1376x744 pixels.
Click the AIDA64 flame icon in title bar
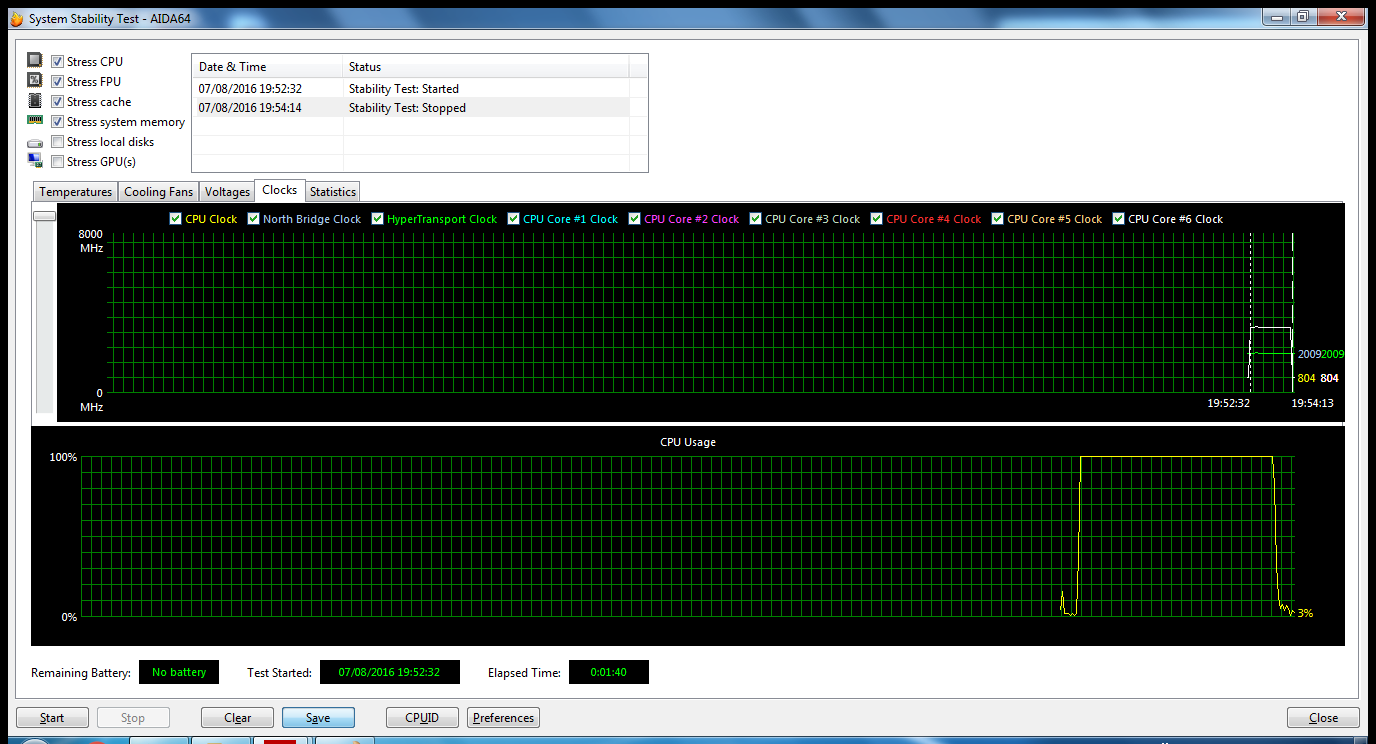pyautogui.click(x=15, y=19)
